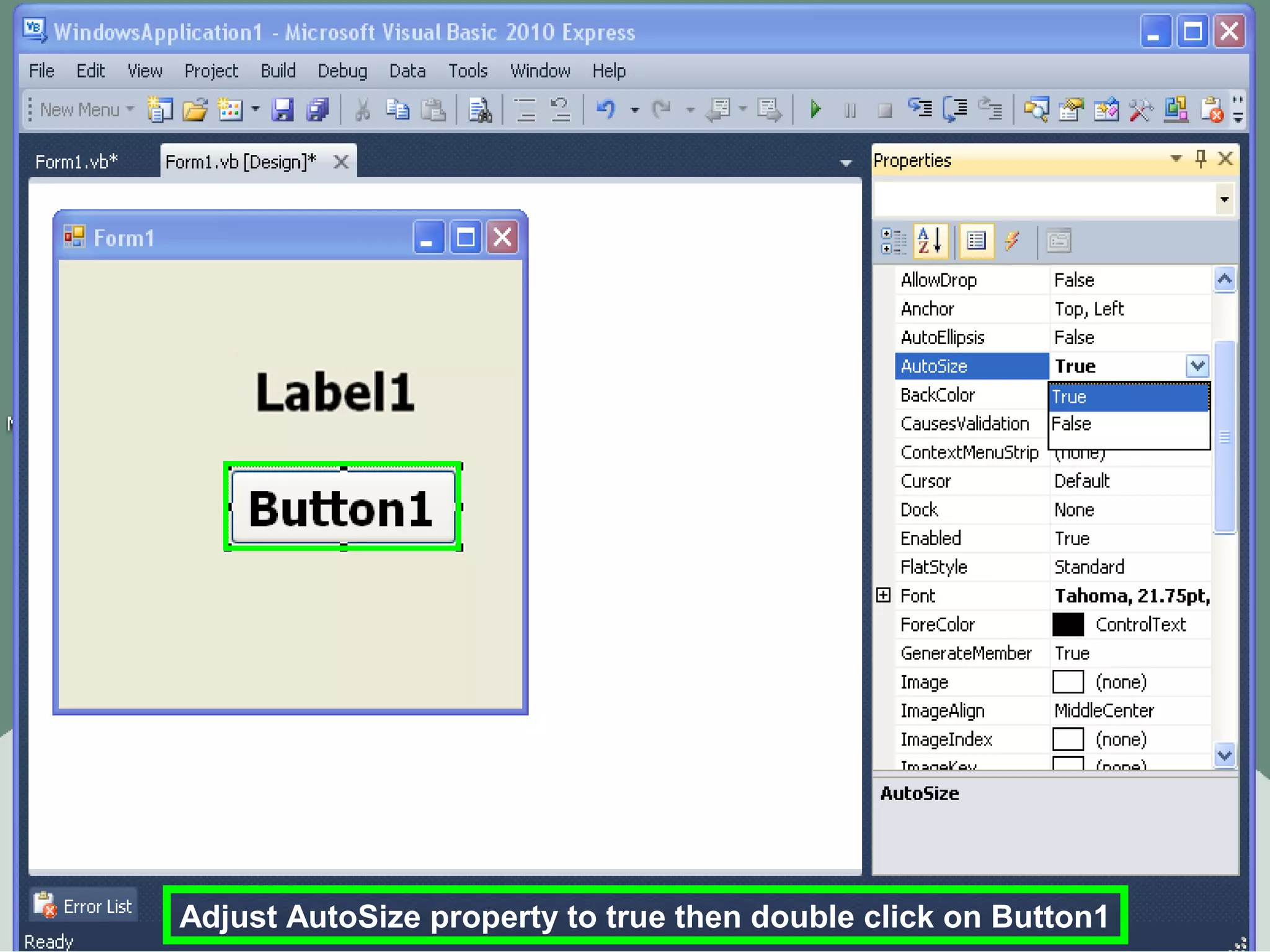Open the Tools menu
Viewport: 1270px width, 952px height.
[x=468, y=71]
